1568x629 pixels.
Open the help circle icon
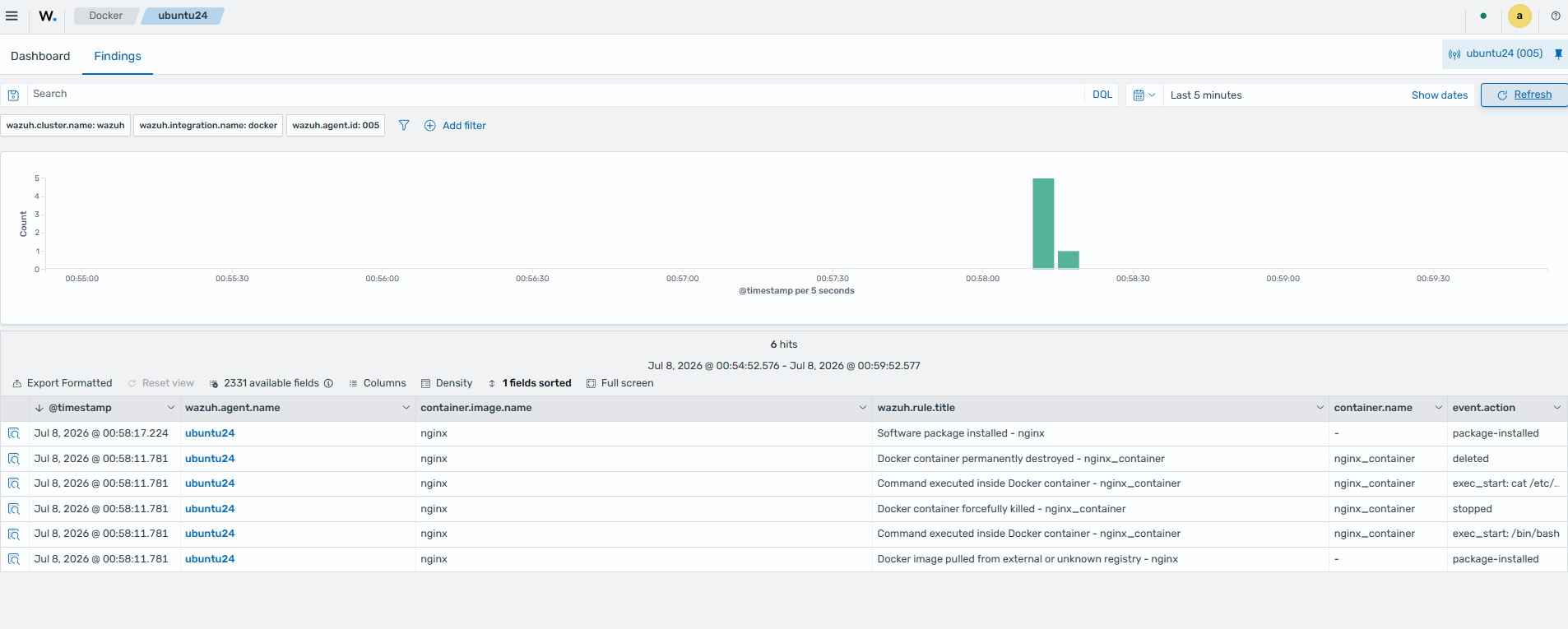[1556, 16]
